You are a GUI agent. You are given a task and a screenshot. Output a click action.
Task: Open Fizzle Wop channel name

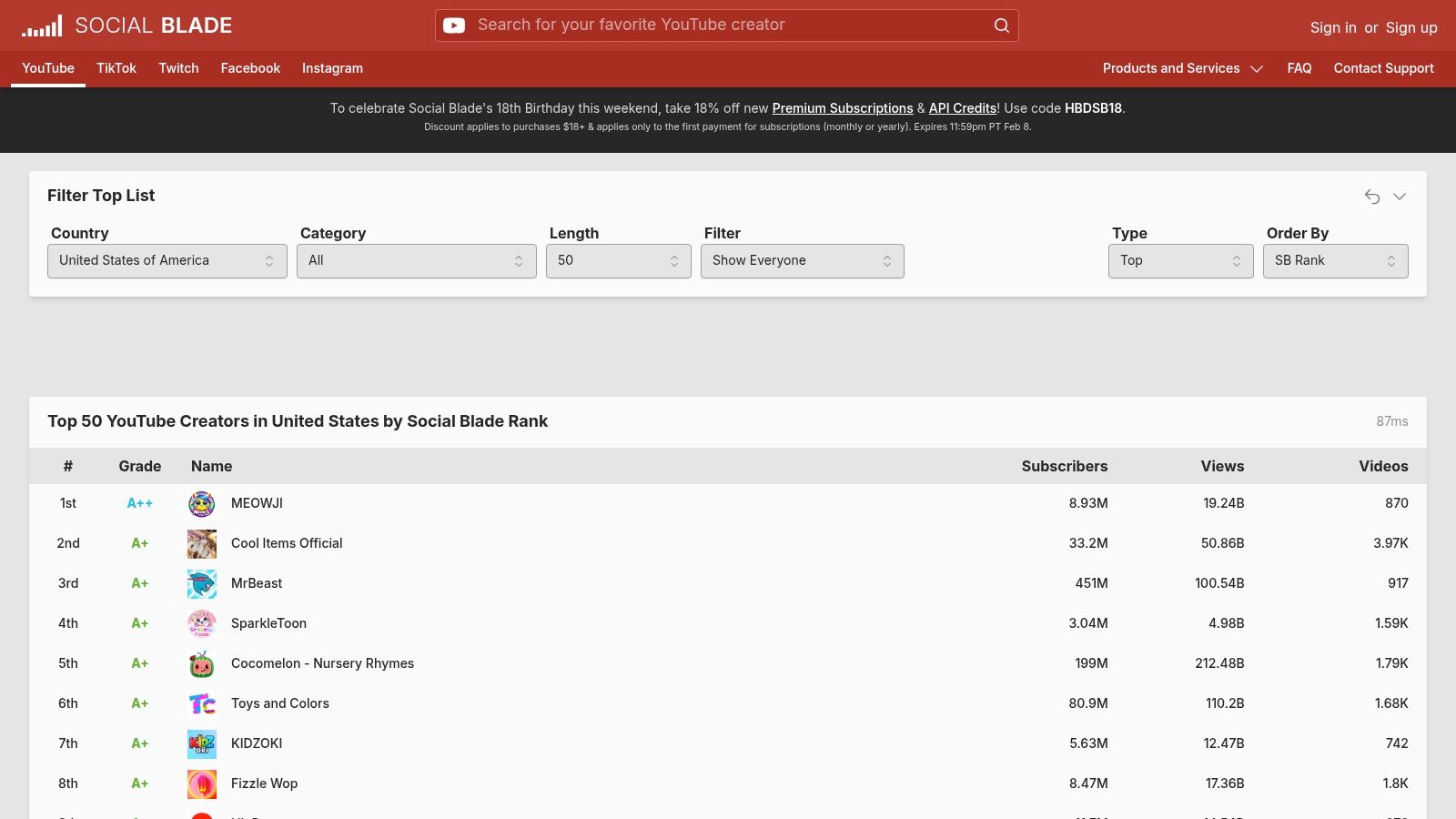[264, 784]
